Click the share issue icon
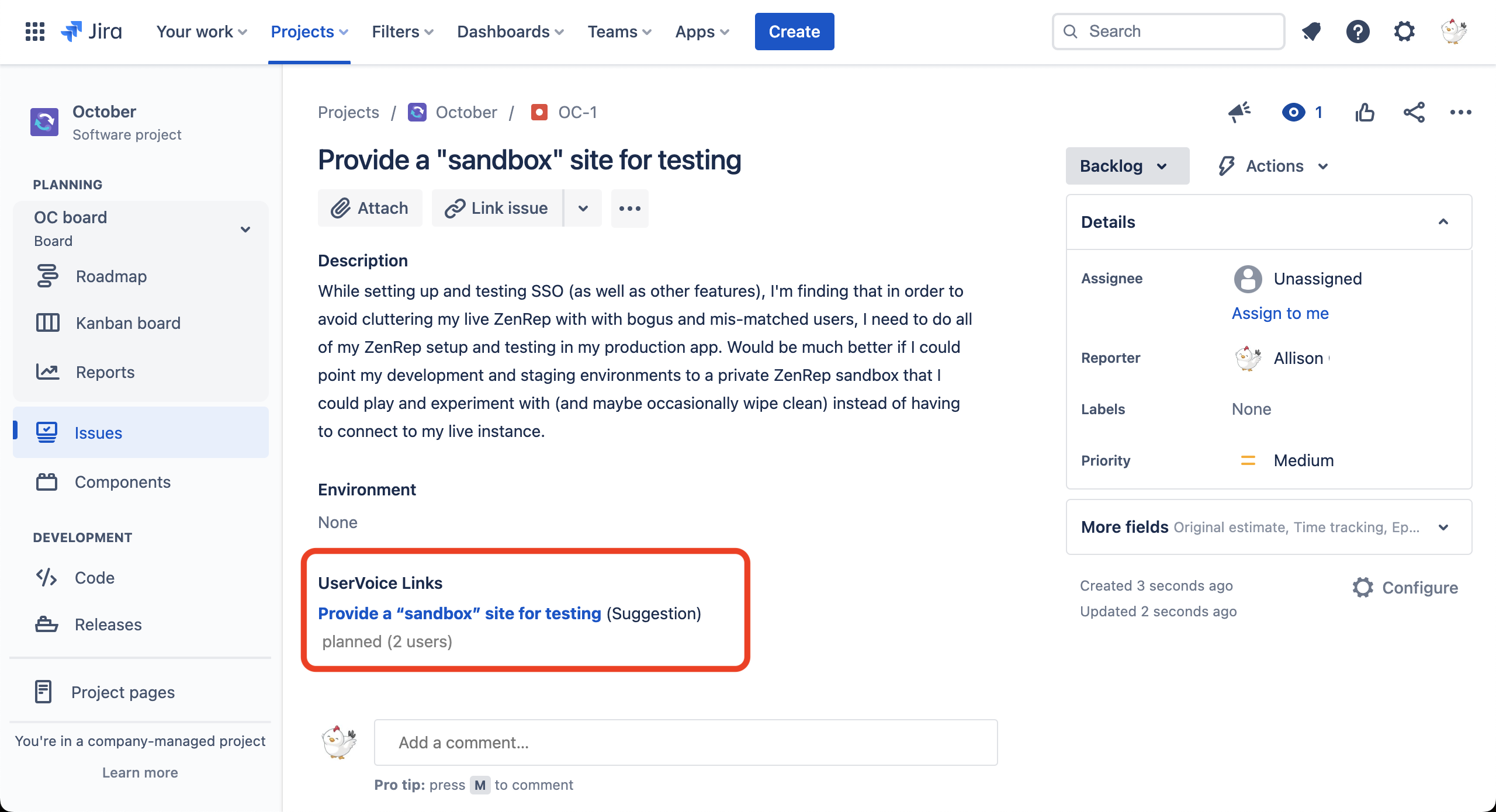Viewport: 1496px width, 812px height. [x=1414, y=112]
